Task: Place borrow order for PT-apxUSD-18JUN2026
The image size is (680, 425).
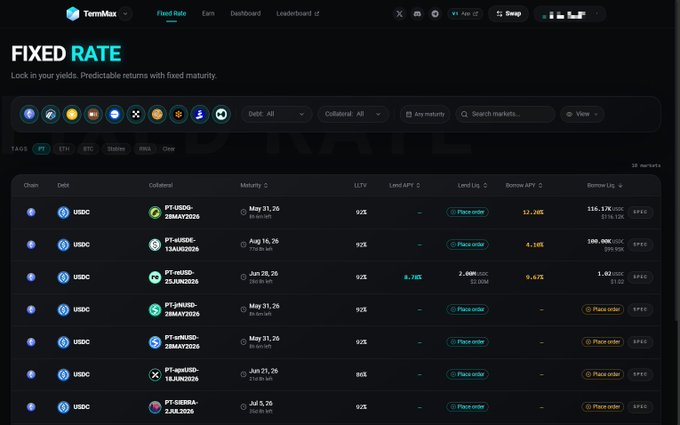Action: [602, 374]
